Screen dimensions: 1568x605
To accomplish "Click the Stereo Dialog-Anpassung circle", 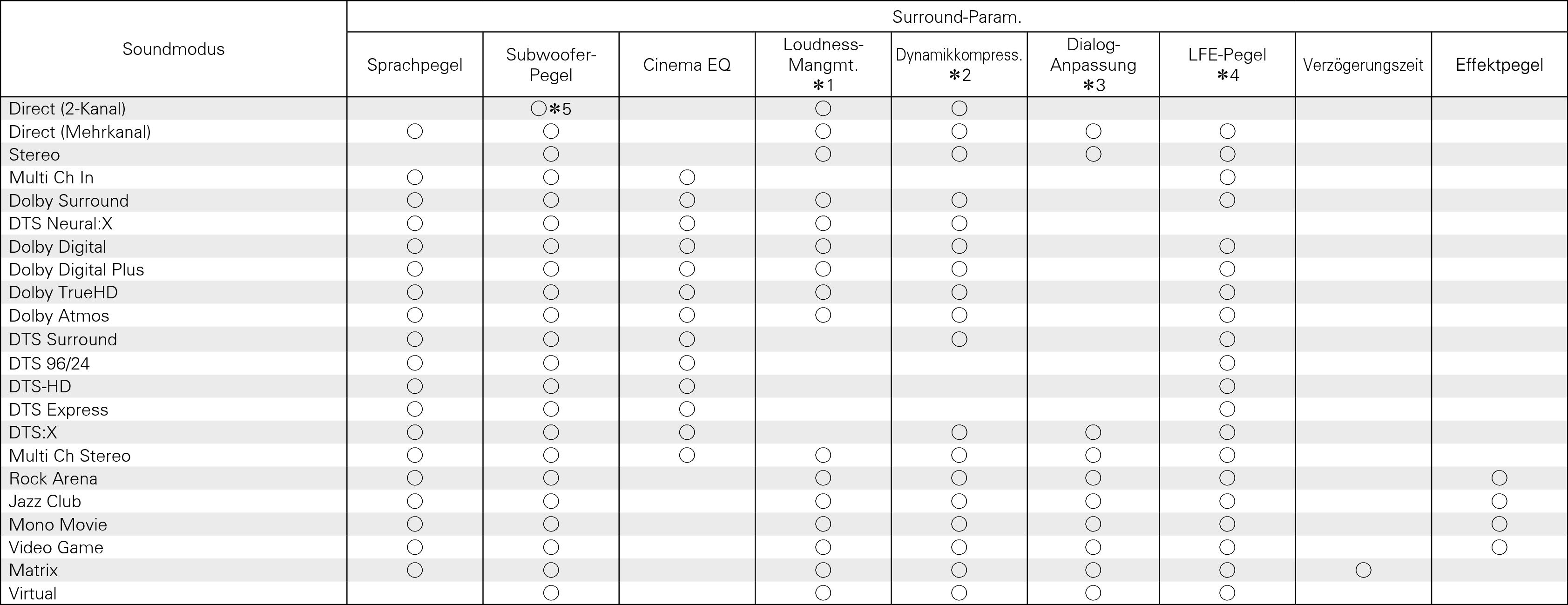I will coord(1093,155).
